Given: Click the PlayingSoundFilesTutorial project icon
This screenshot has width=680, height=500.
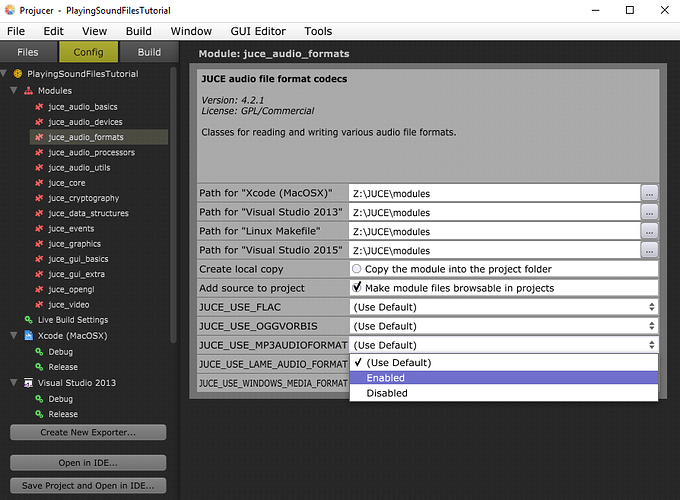Looking at the screenshot, I should [x=18, y=74].
